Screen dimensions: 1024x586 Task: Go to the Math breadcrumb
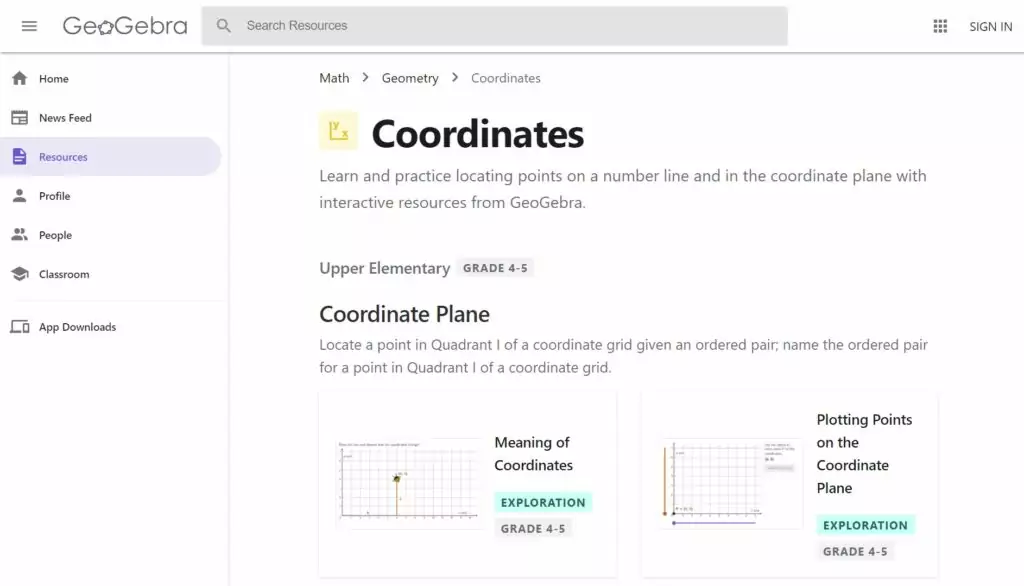[x=334, y=78]
